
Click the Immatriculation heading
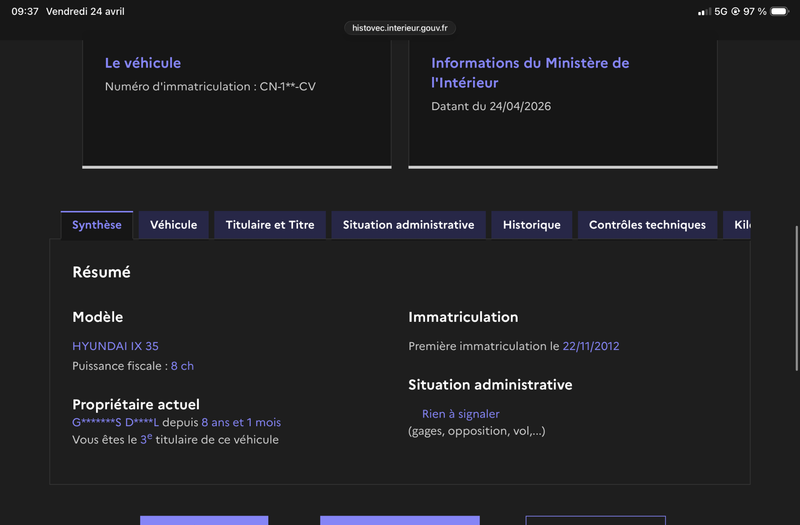coord(463,317)
